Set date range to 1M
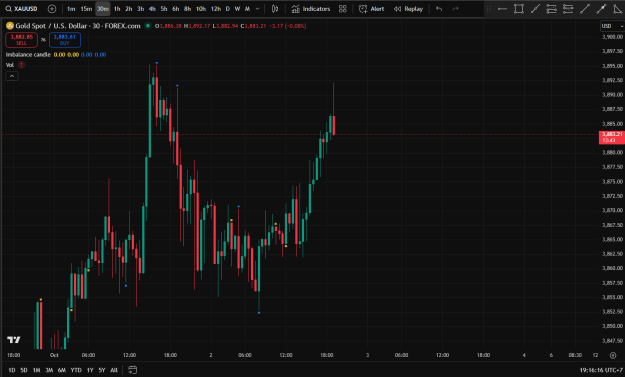625x377 pixels. click(36, 370)
